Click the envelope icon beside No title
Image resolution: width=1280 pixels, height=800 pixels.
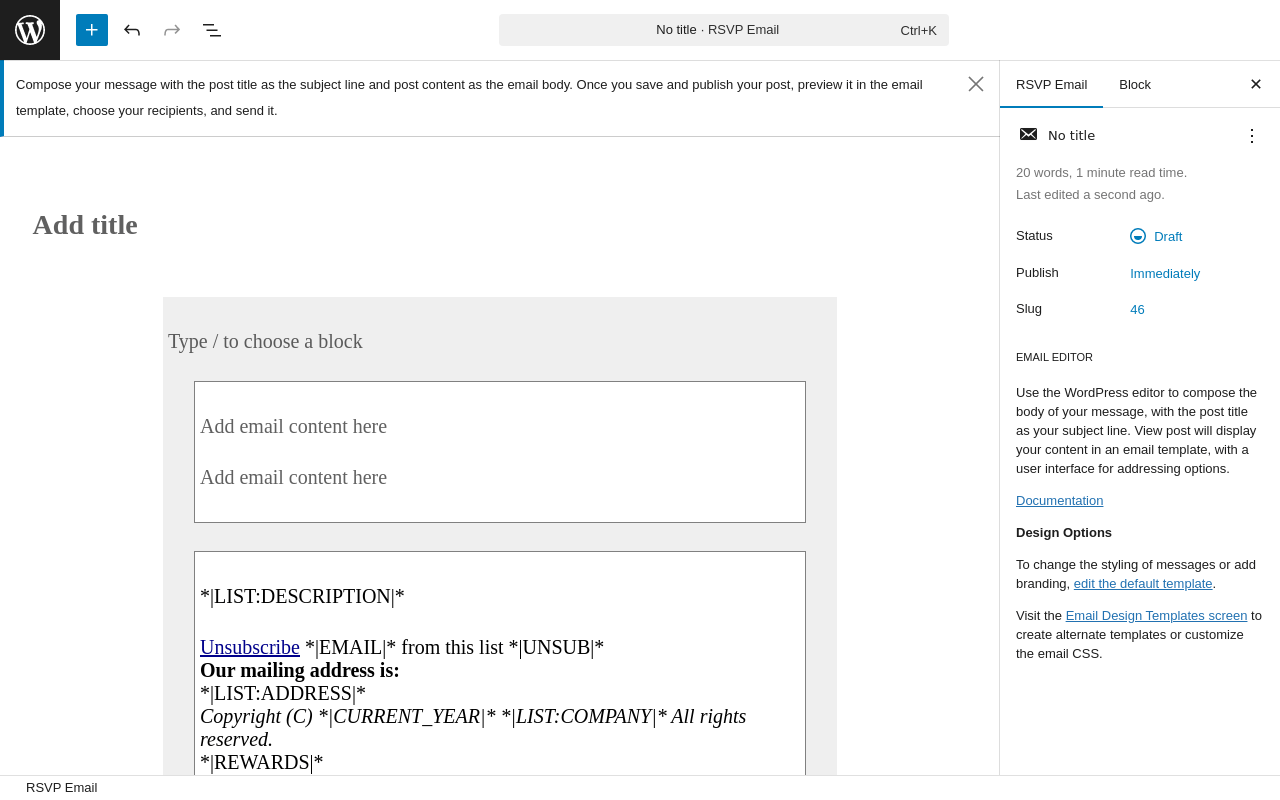click(x=1028, y=135)
